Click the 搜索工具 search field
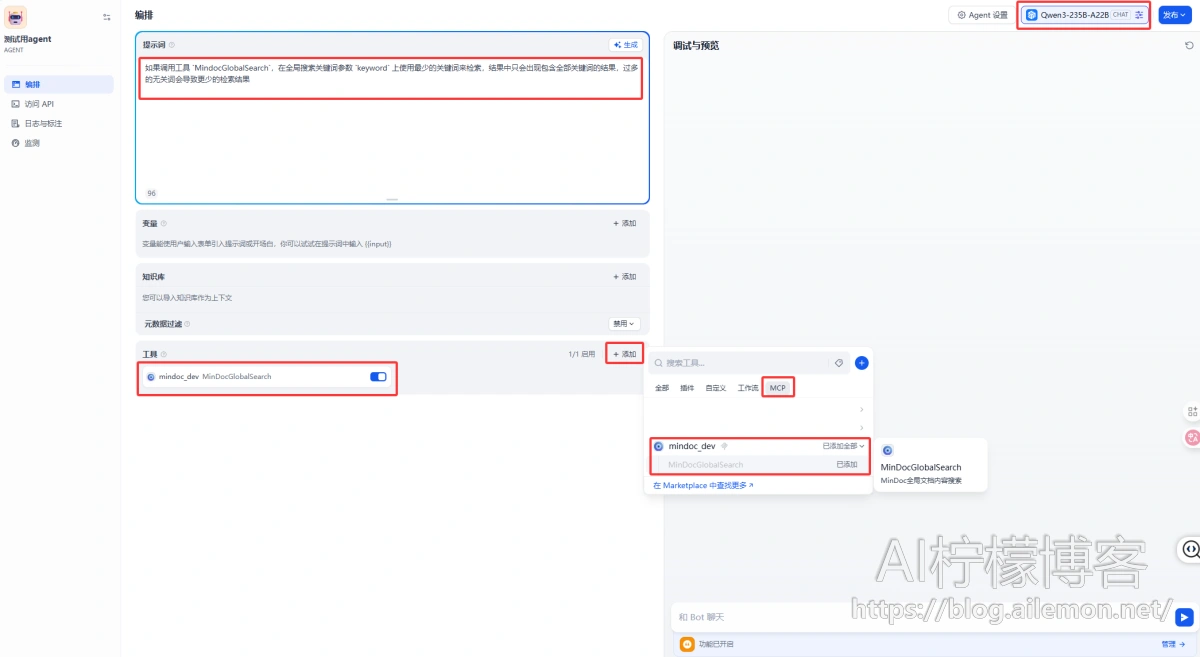1200x657 pixels. 745,363
